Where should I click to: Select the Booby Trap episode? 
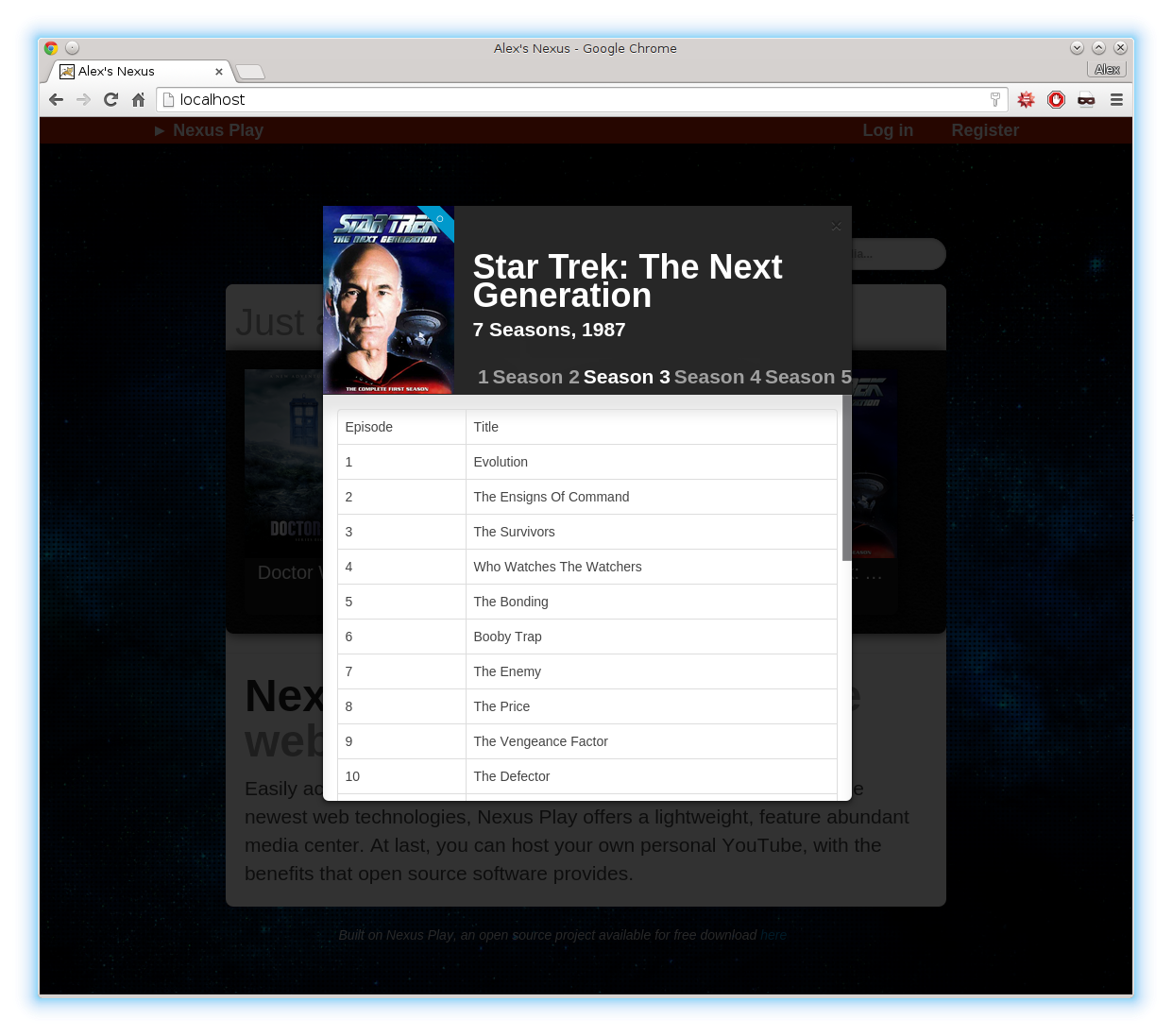[587, 637]
